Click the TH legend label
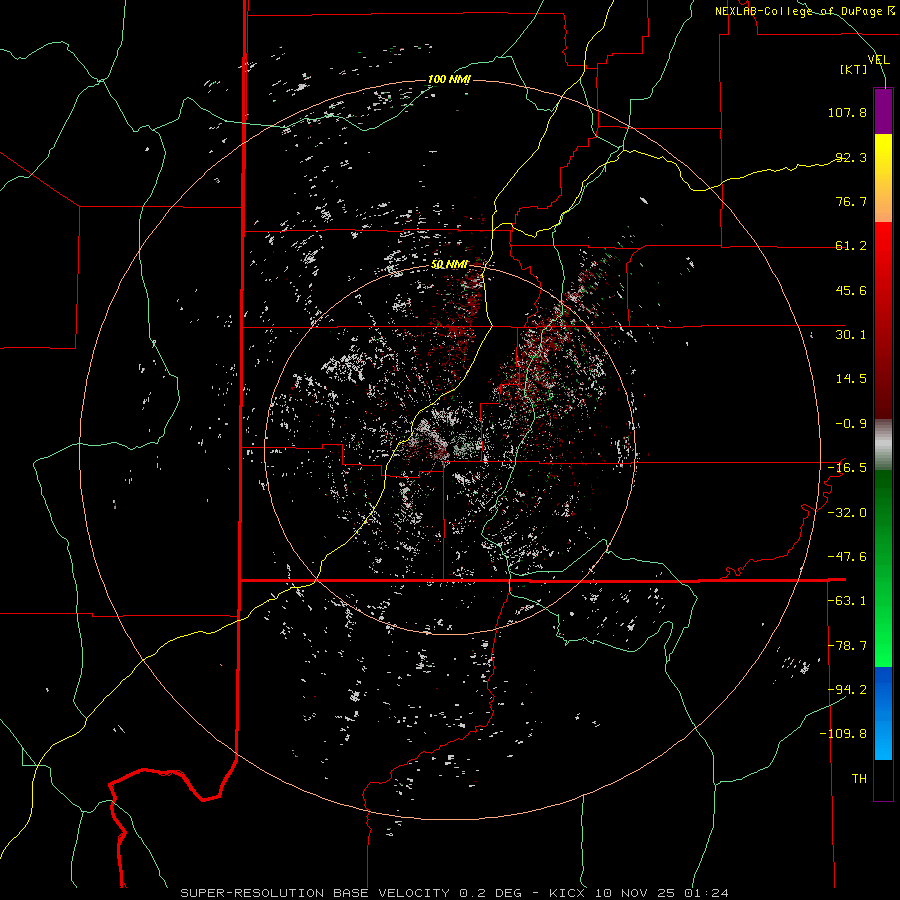 (859, 779)
